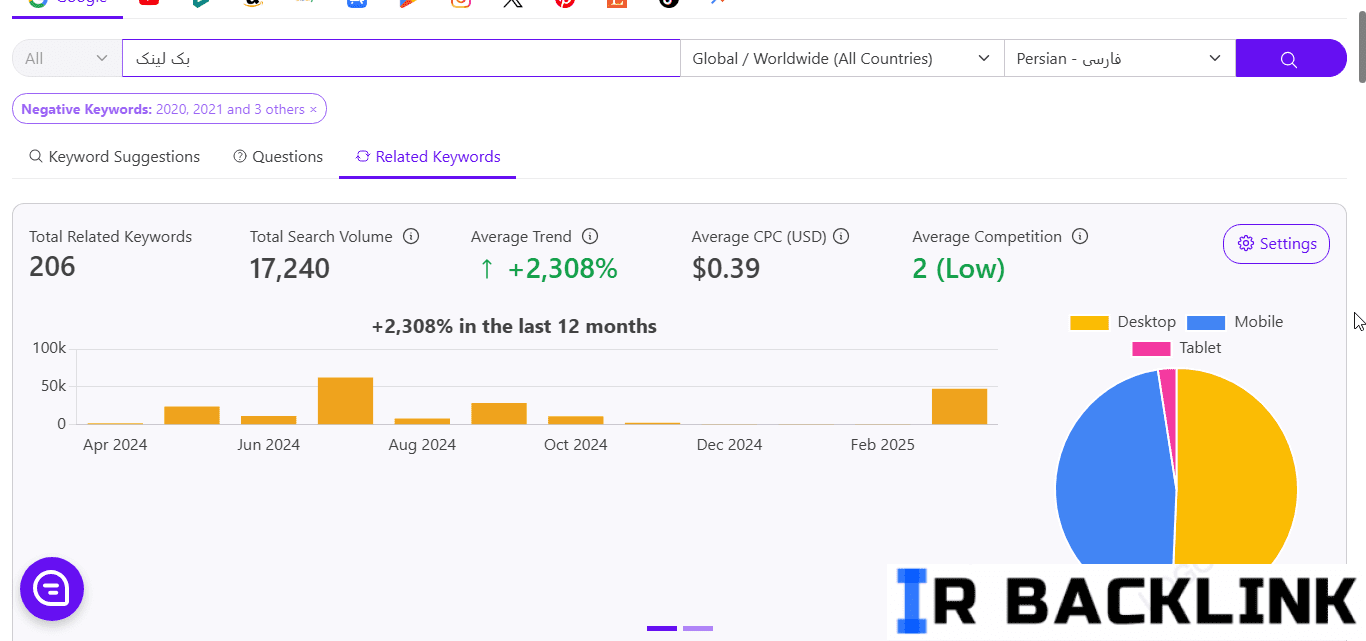This screenshot has height=641, width=1366.
Task: Click info icon beside Average CPC (USD)
Action: pos(841,237)
